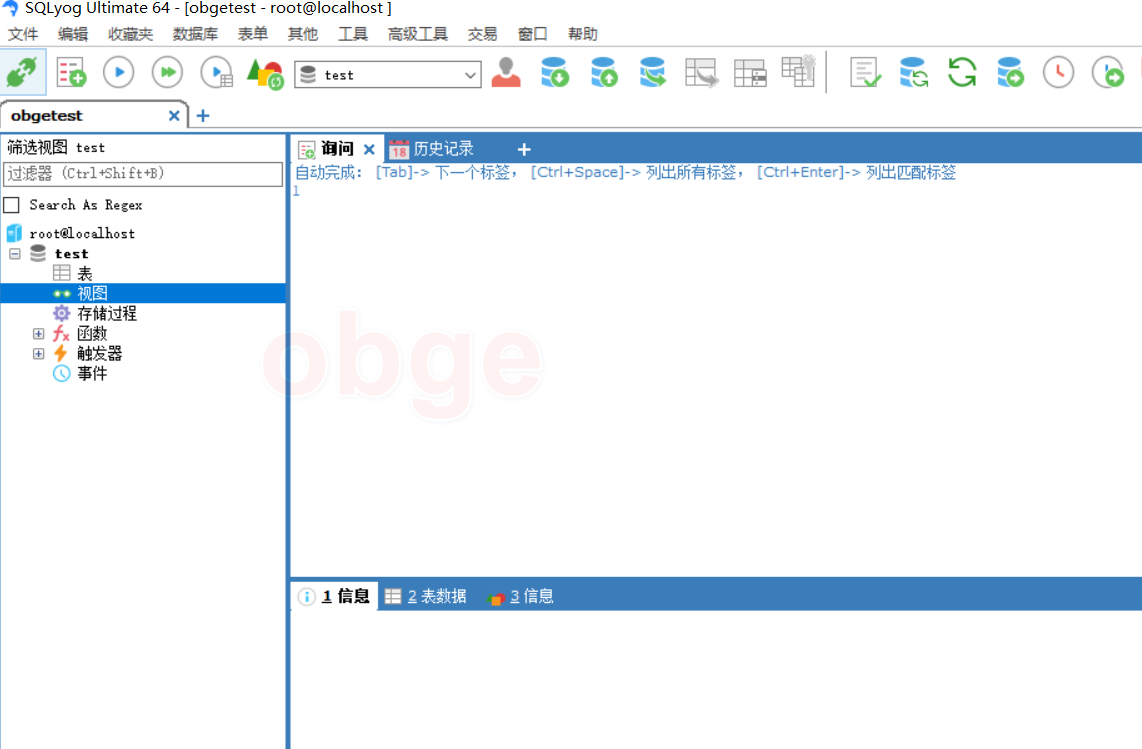1142x749 pixels.
Task: Open the 编辑 menu
Action: pos(73,34)
